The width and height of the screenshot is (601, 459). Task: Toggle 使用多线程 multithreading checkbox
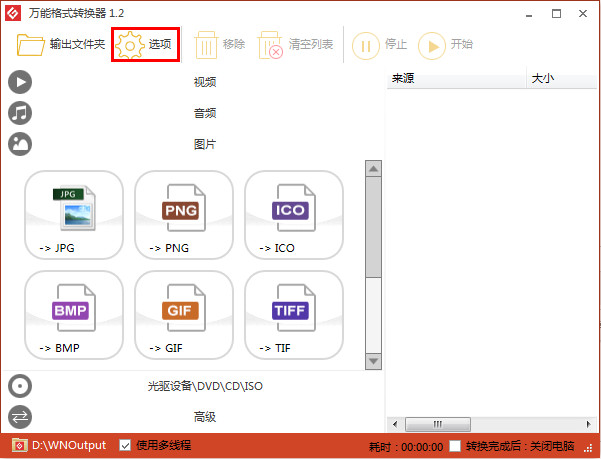click(x=125, y=445)
